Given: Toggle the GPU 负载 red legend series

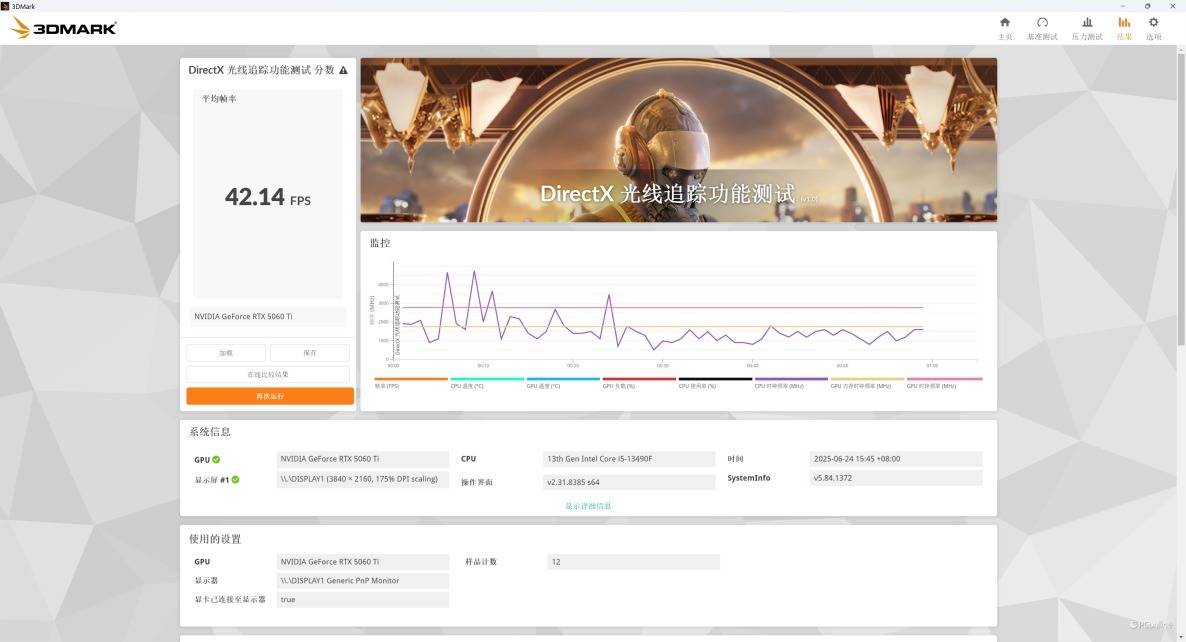Looking at the screenshot, I should pyautogui.click(x=639, y=380).
